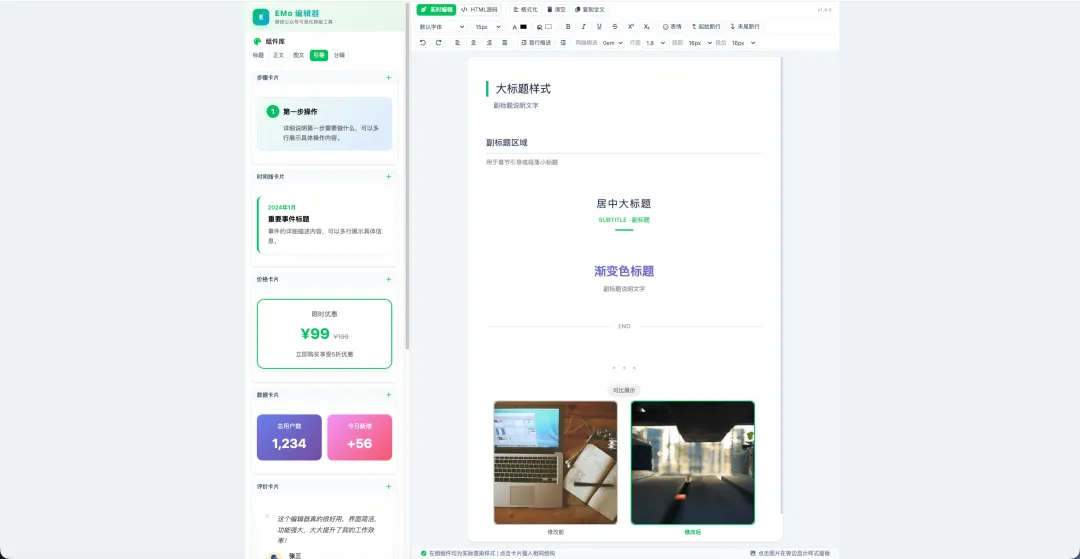Click the component library panel scrollbar
1080x559 pixels.
[x=407, y=176]
